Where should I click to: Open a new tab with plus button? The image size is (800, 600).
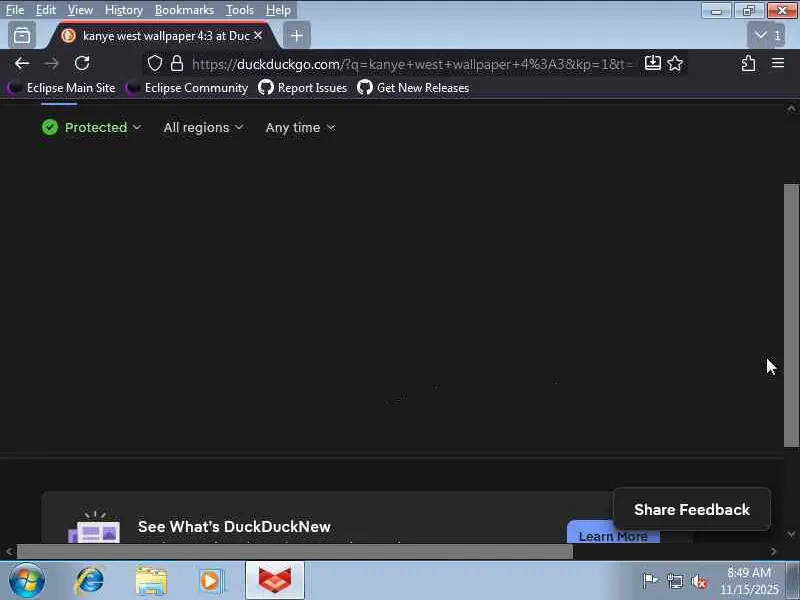(296, 36)
